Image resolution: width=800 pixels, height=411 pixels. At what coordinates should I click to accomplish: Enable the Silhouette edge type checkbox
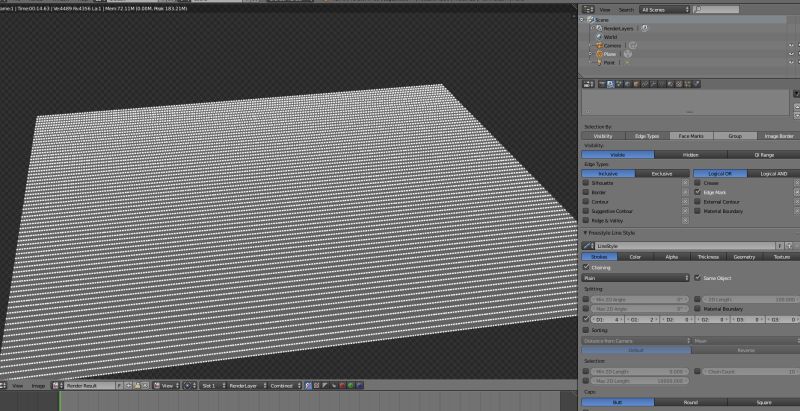(x=586, y=183)
